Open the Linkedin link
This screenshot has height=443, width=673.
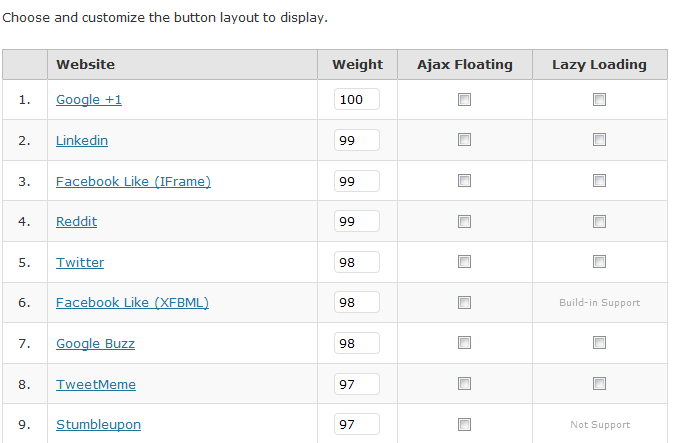(82, 140)
